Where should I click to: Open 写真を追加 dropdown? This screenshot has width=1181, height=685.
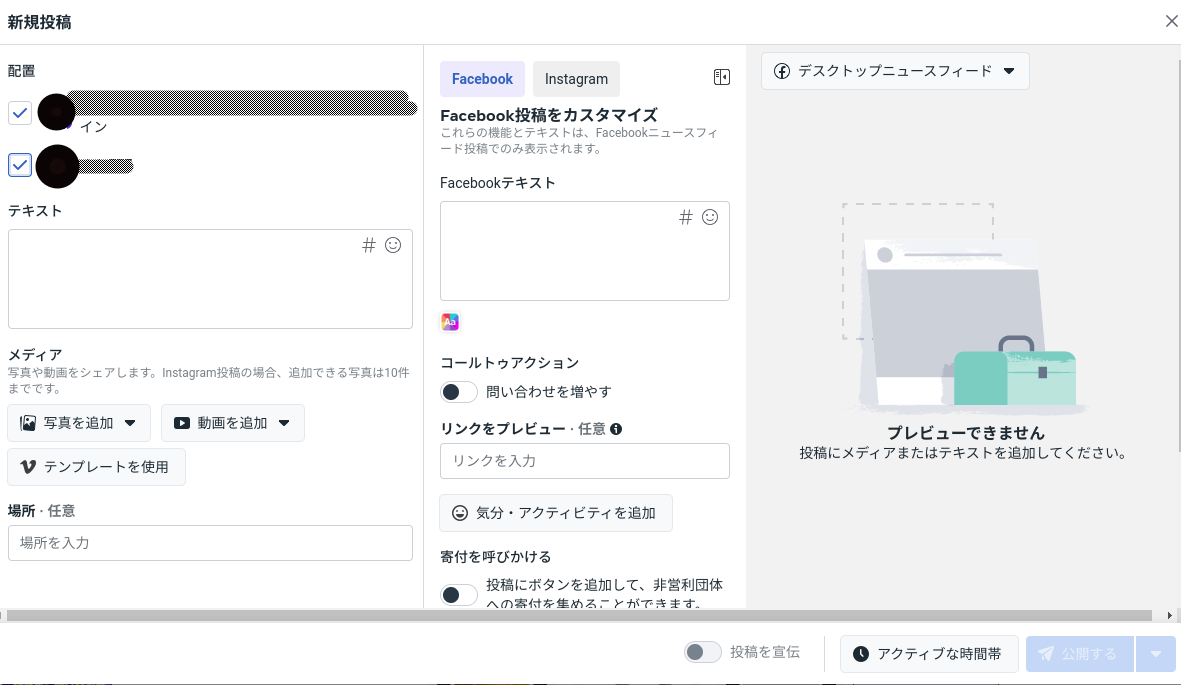(79, 423)
